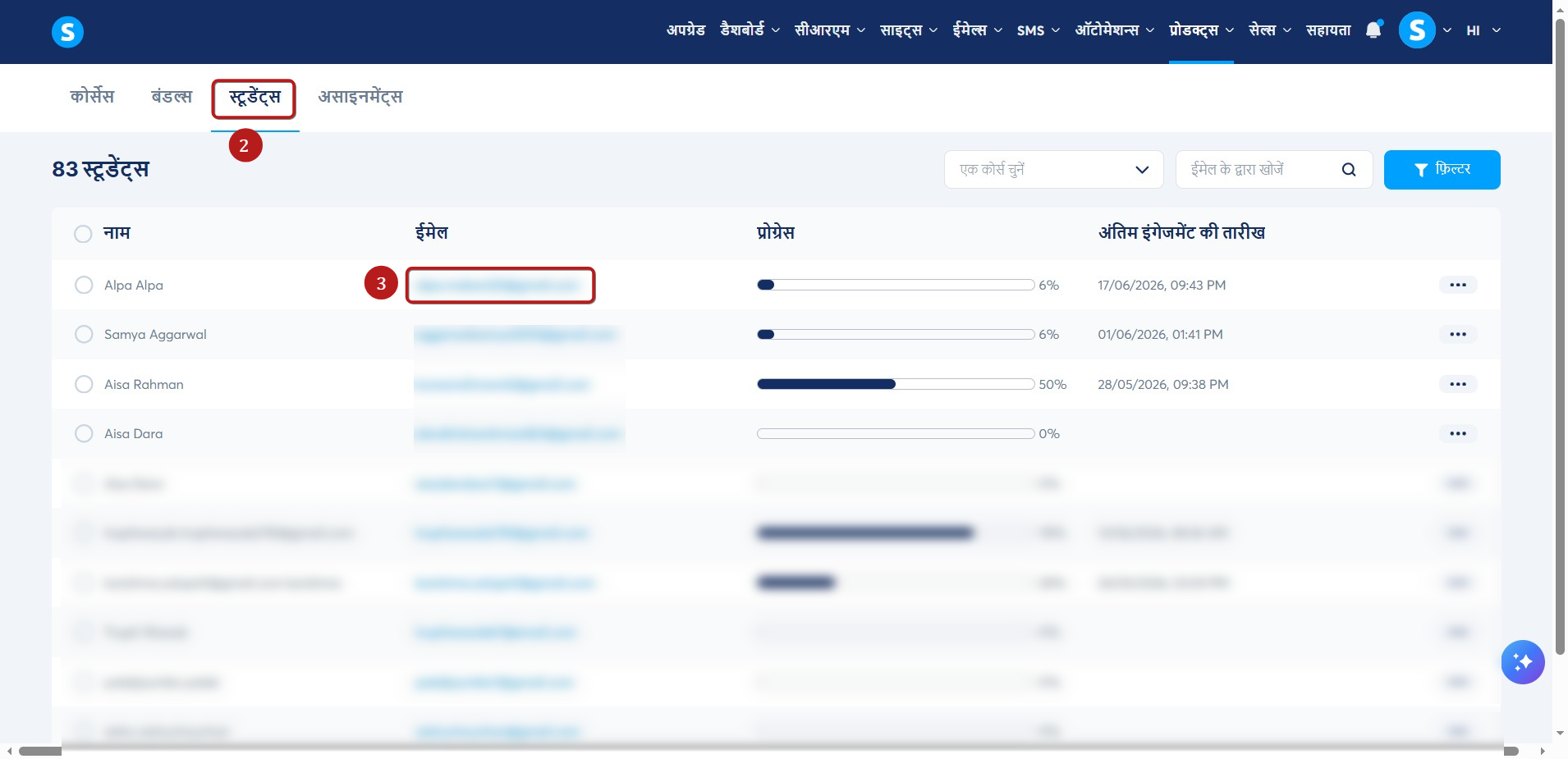Open actions menu for Aisa Rahman
This screenshot has width=1568, height=759.
coord(1458,384)
